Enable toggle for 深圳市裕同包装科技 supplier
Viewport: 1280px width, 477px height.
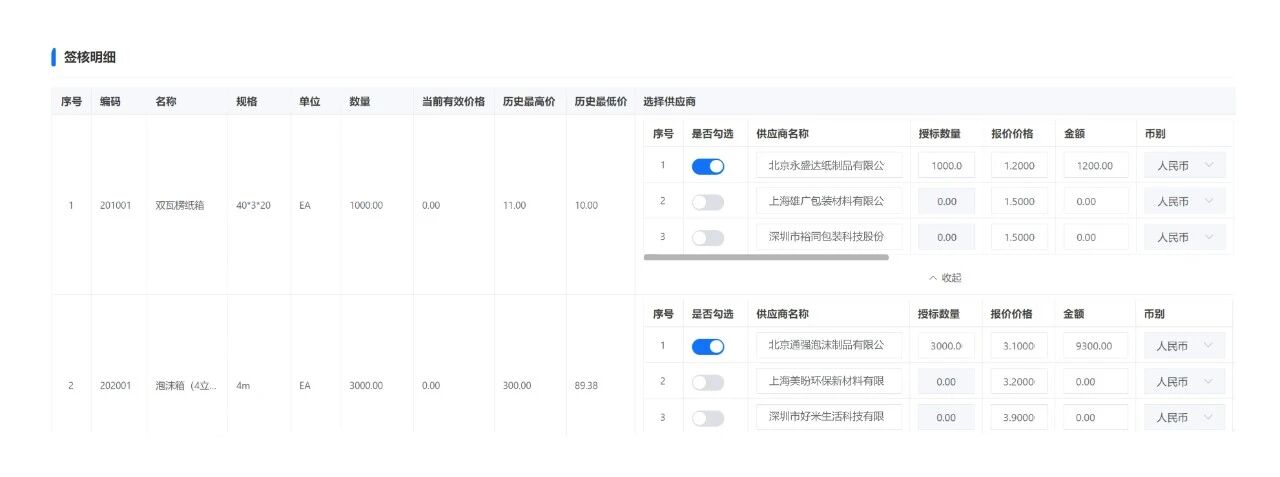coord(707,238)
